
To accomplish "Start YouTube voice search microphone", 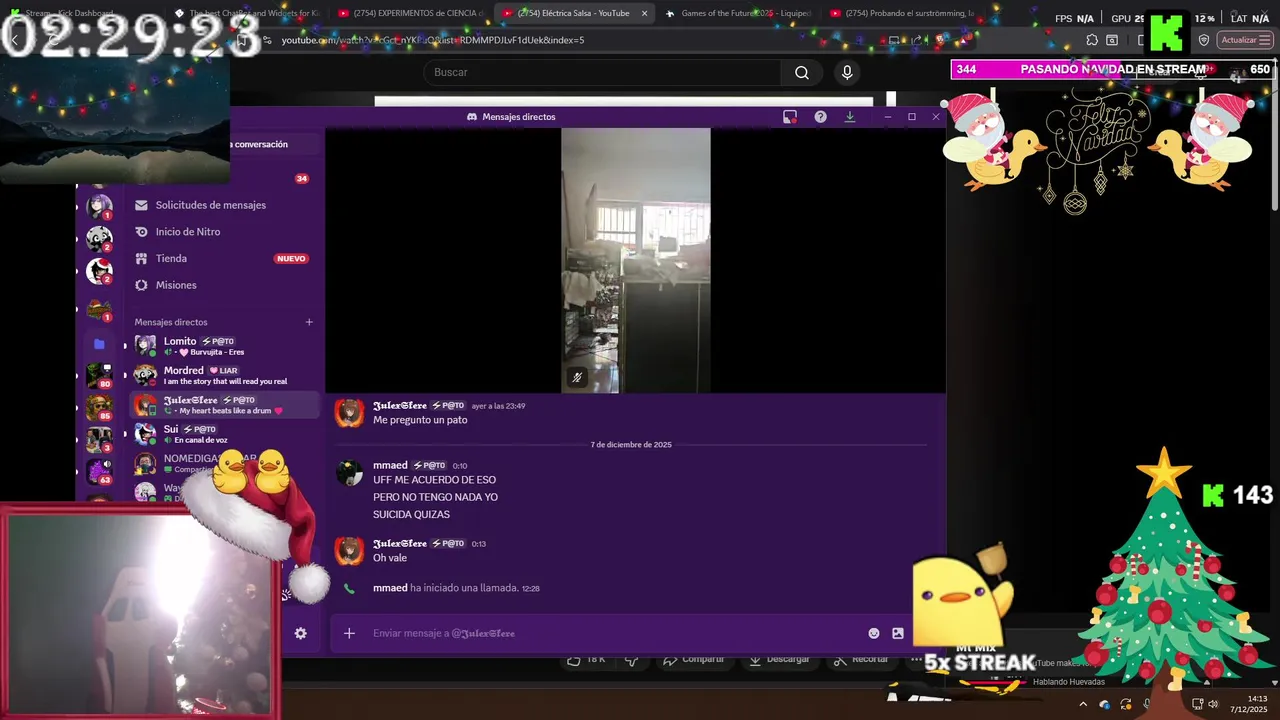I will click(x=847, y=72).
